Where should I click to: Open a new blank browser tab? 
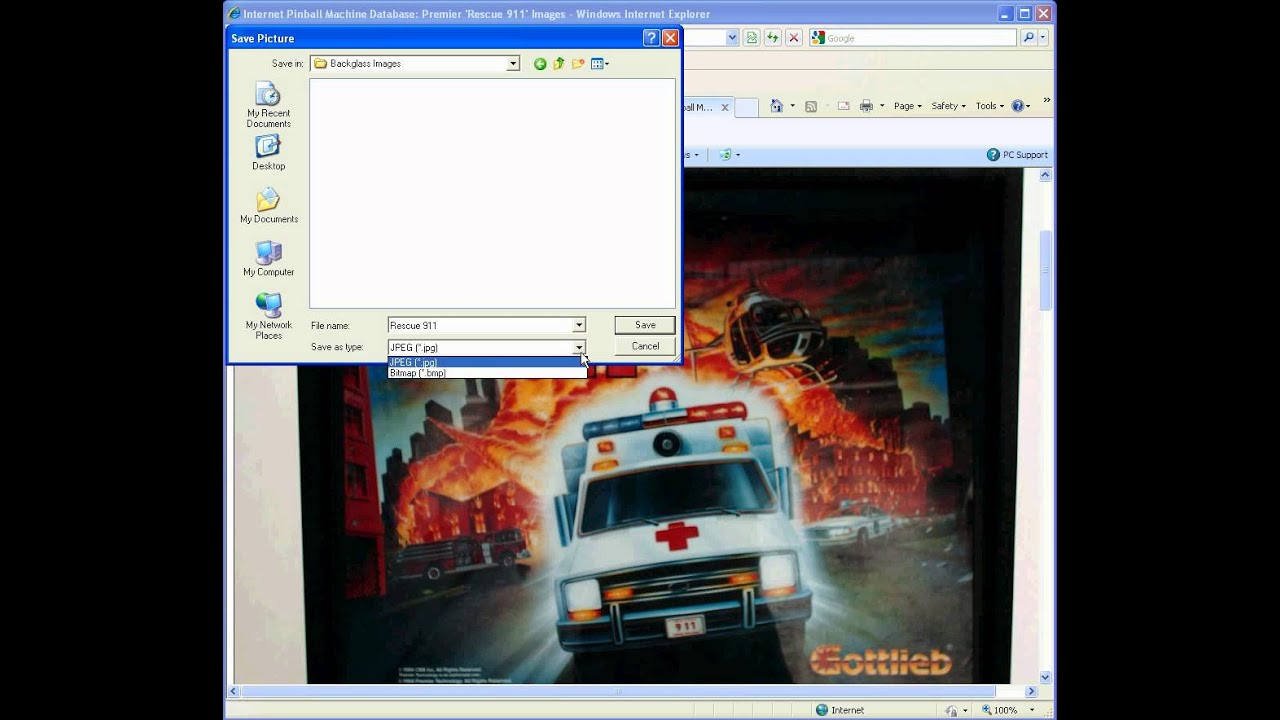(746, 107)
